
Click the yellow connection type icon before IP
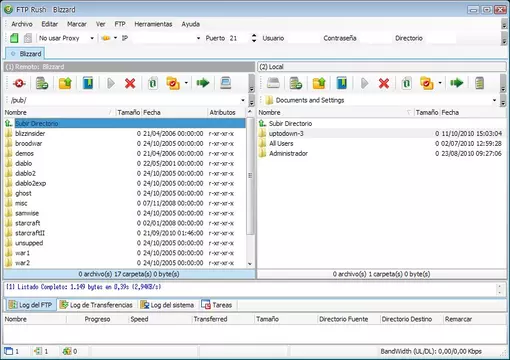tap(106, 38)
